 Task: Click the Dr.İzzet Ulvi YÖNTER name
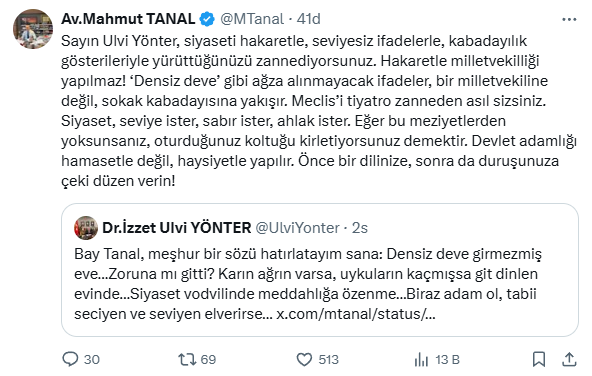(177, 228)
